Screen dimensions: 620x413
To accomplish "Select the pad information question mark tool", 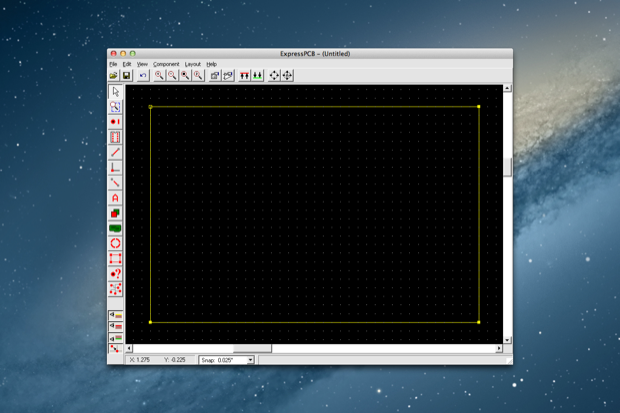I will [115, 274].
